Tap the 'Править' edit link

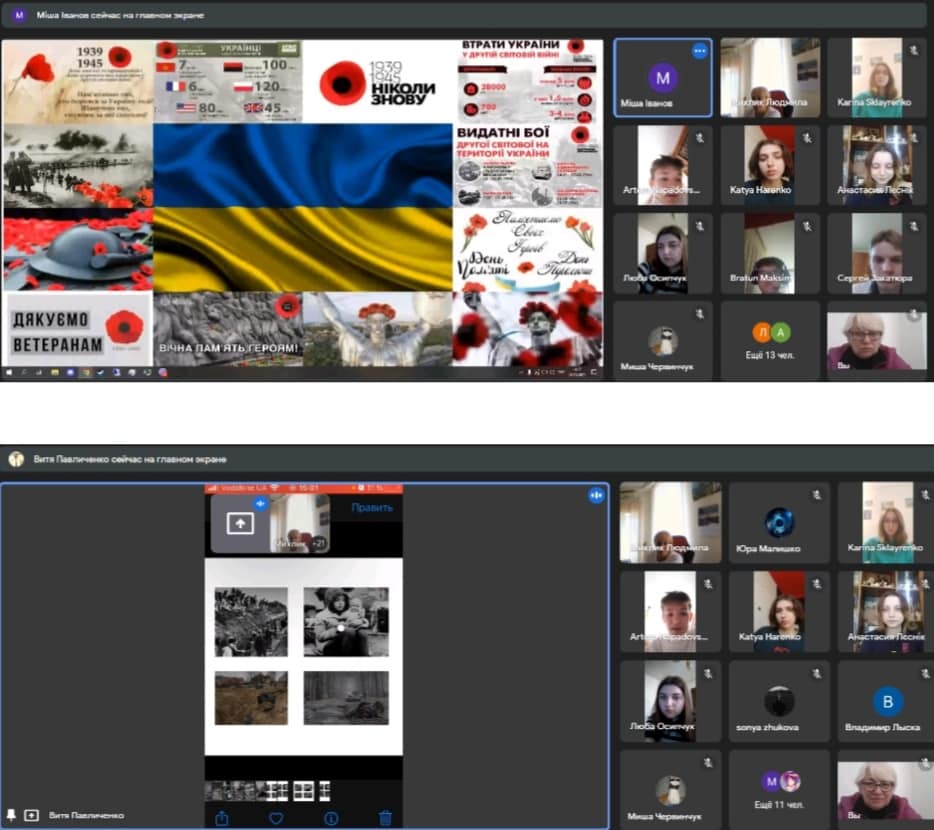[x=371, y=507]
